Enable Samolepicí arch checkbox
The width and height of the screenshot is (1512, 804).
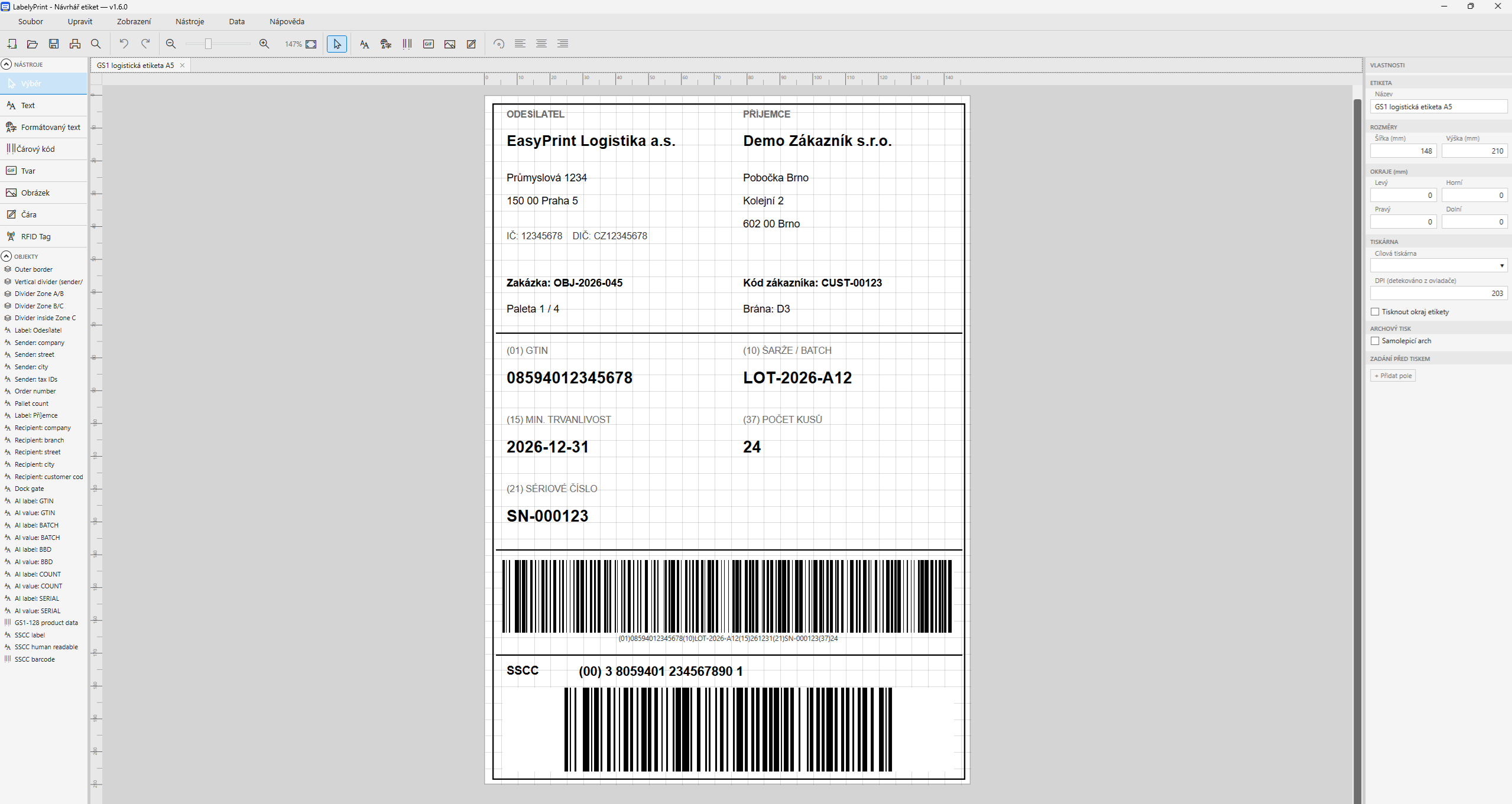pos(1375,341)
